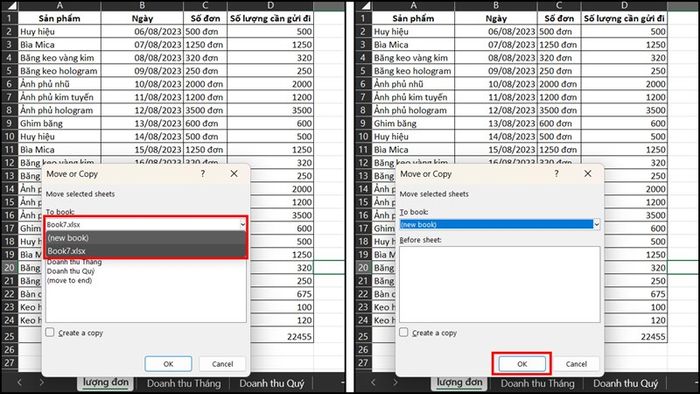Viewport: 700px width, 394px height.
Task: Click cell 2000 đơn in right window
Action: coord(559,84)
